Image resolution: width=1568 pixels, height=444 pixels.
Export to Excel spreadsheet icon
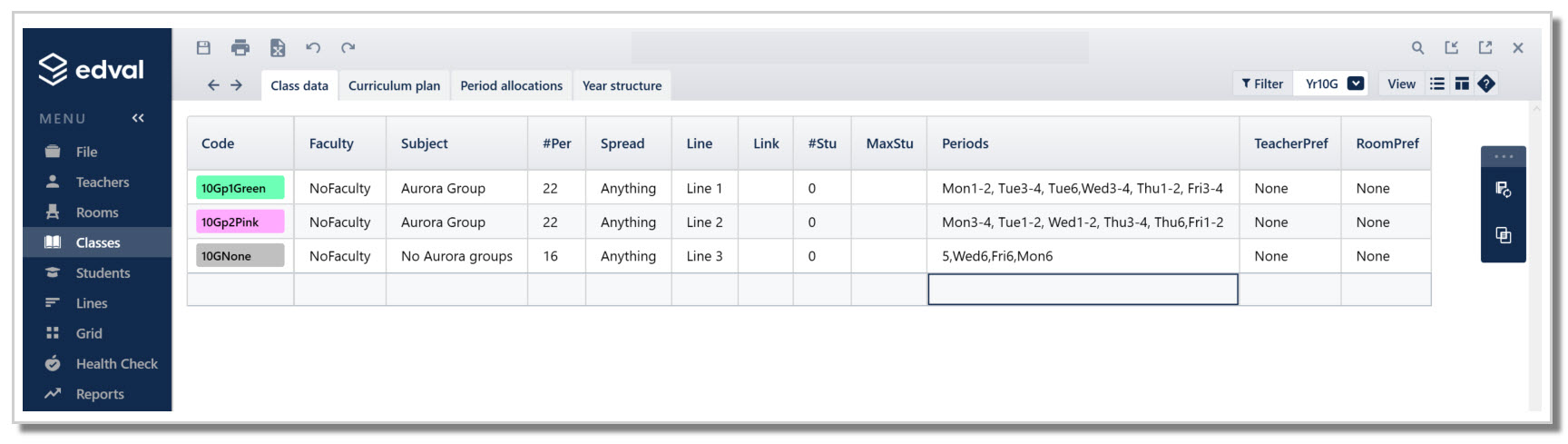[278, 48]
